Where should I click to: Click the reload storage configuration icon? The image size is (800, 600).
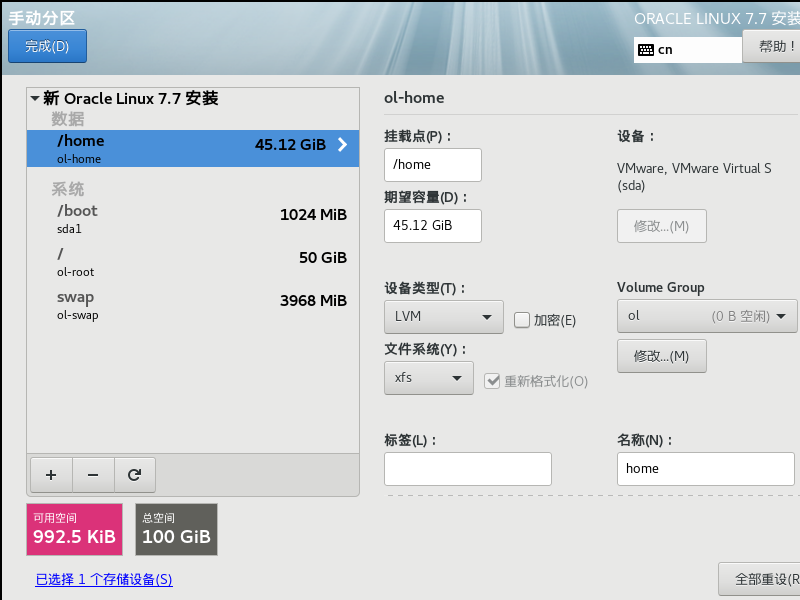(x=134, y=476)
